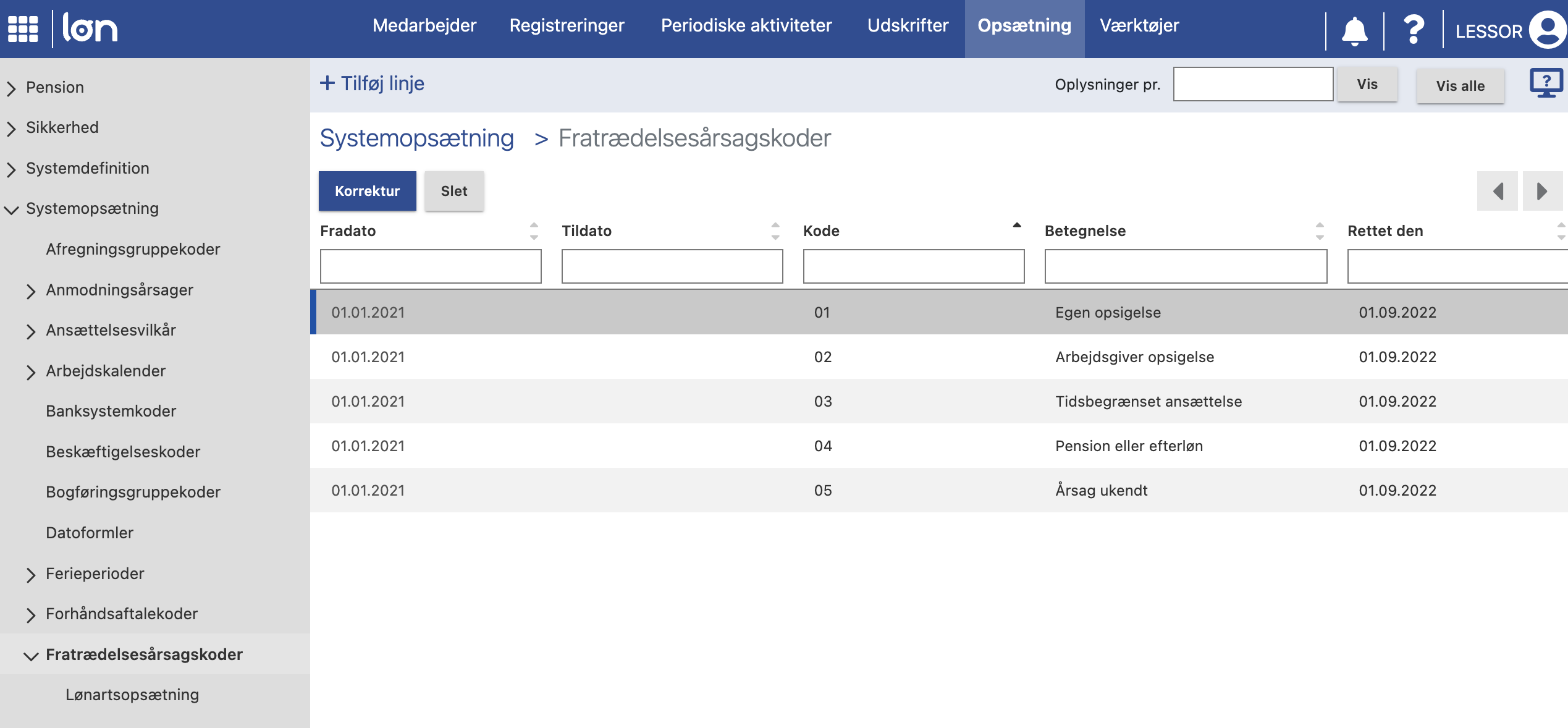Toggle sort order on Kode column
Screen dimensions: 1568x728
click(x=1016, y=227)
